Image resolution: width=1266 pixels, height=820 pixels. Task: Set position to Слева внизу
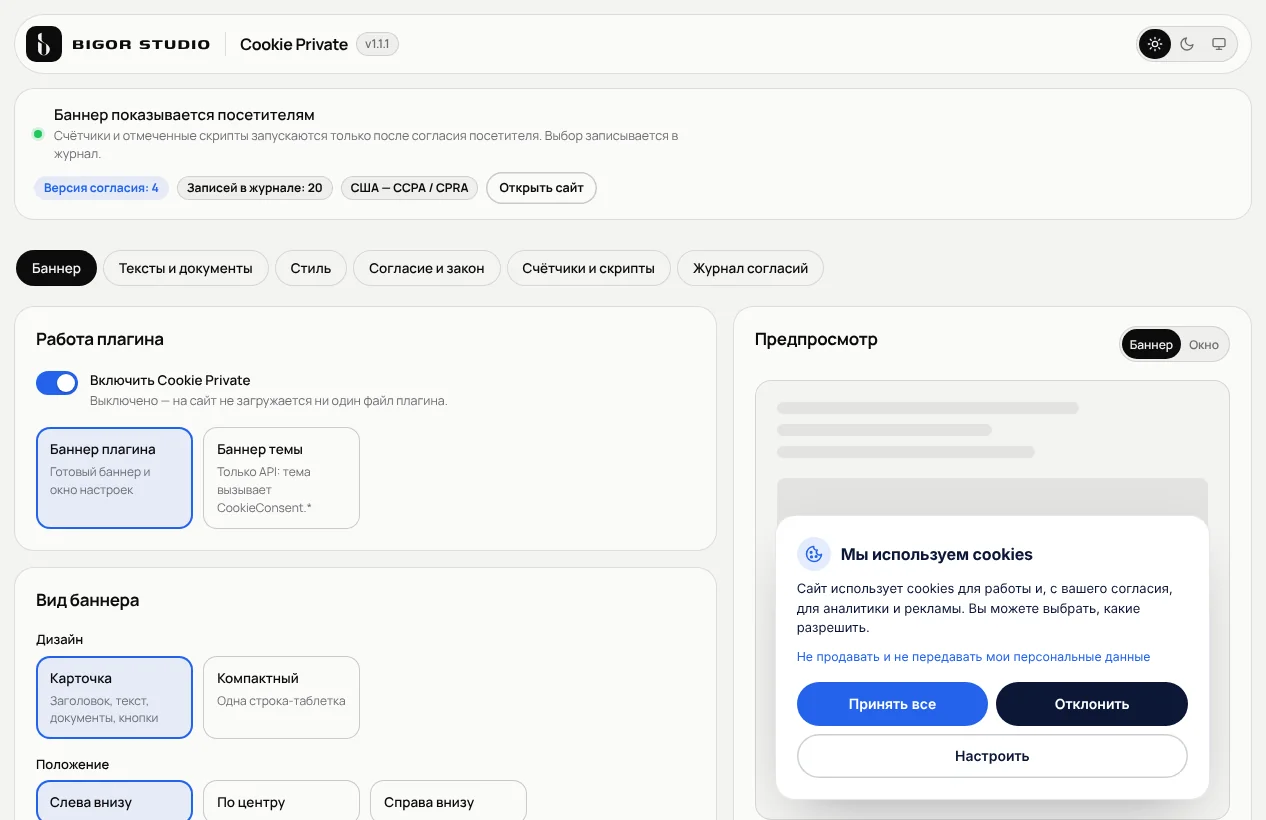(114, 801)
